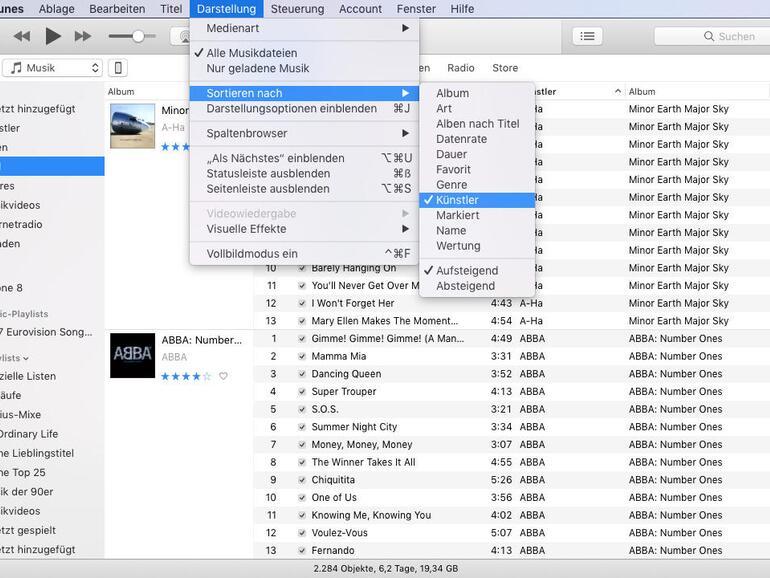The image size is (770, 578).
Task: Toggle checkbox for Super Trouper
Action: pyautogui.click(x=302, y=392)
